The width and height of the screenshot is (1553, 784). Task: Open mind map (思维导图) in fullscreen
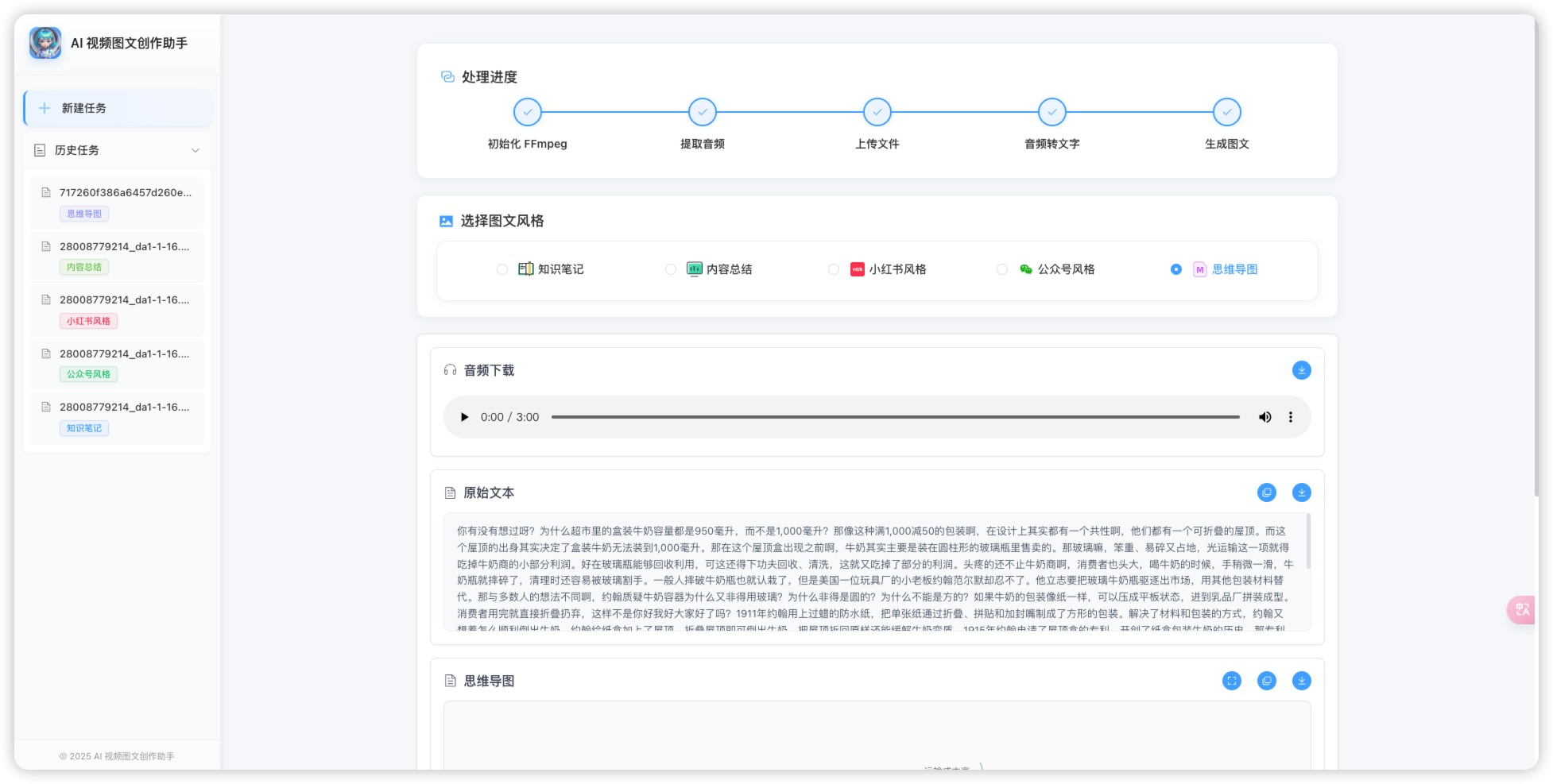(x=1231, y=681)
